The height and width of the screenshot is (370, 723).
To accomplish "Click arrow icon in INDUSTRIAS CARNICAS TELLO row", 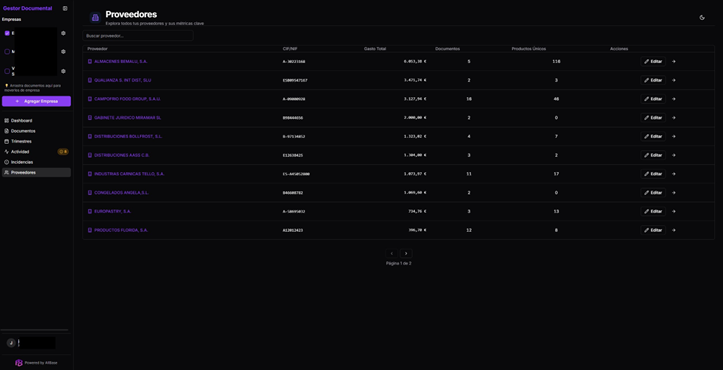I will [674, 174].
